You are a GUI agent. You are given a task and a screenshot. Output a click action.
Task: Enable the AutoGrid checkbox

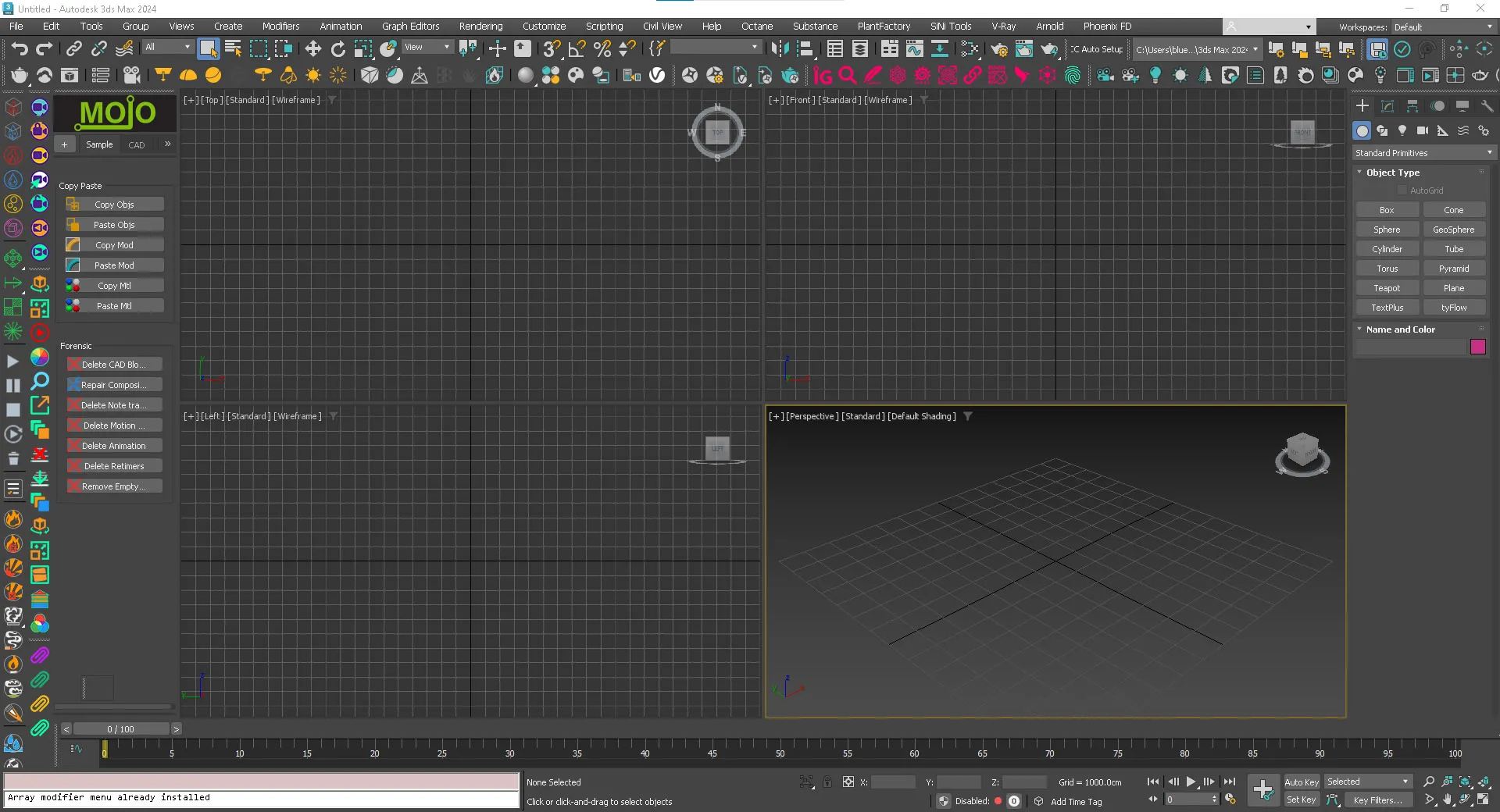1402,191
